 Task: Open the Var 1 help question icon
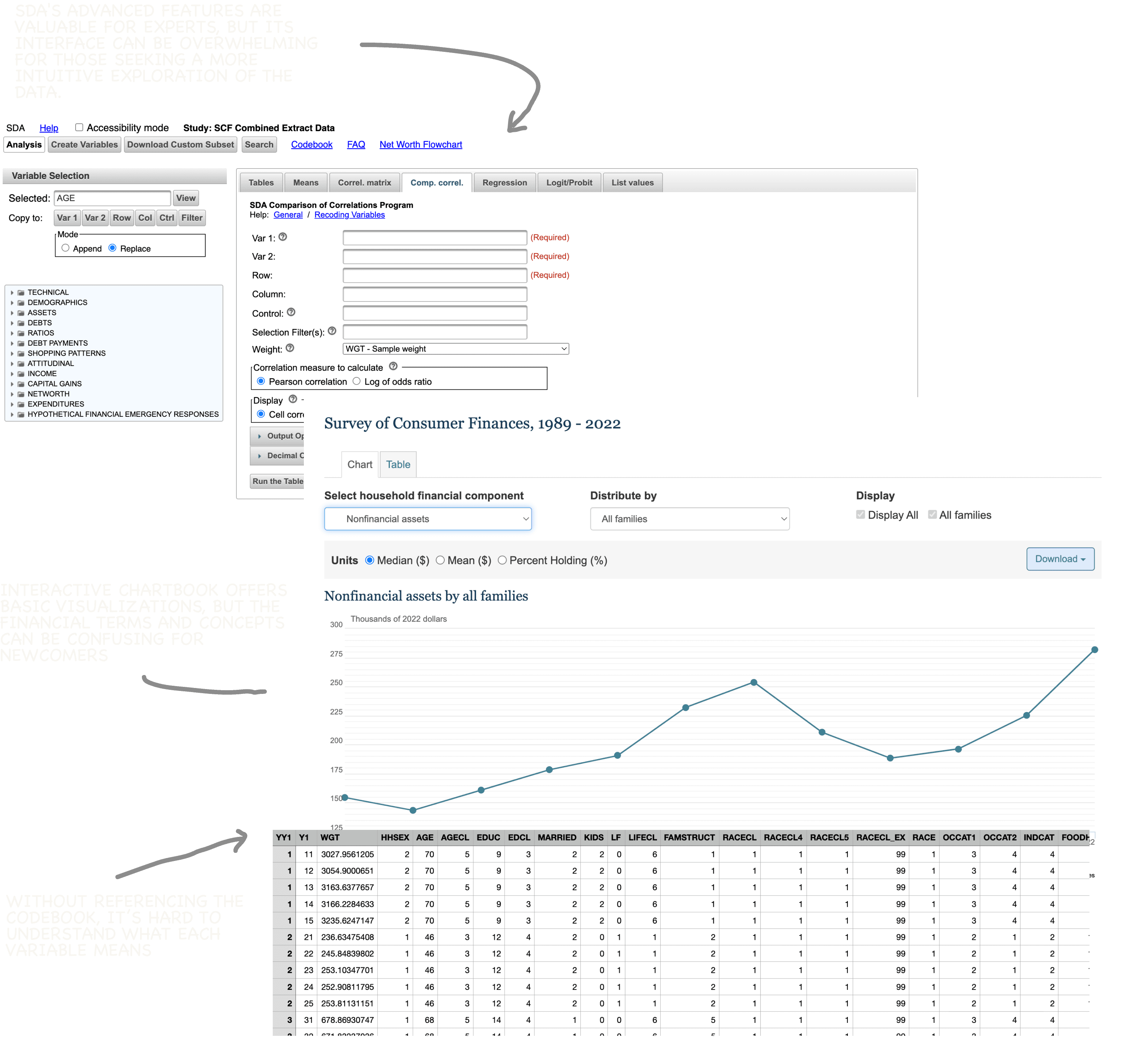pyautogui.click(x=283, y=237)
